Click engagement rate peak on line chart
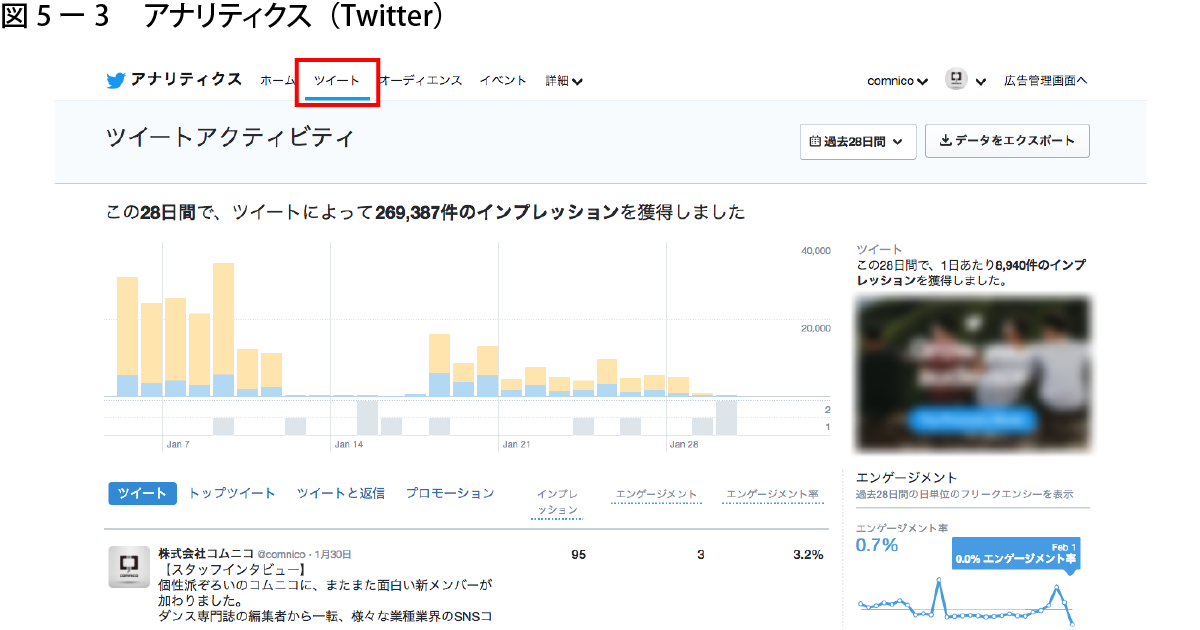The image size is (1200, 630). 939,581
